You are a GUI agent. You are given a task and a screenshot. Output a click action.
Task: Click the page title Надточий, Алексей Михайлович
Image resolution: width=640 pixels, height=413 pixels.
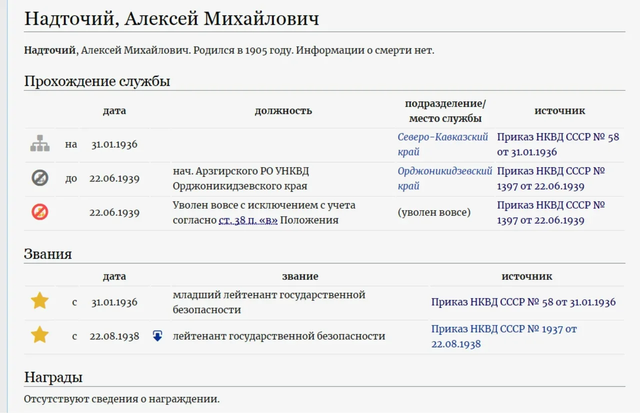[187, 19]
